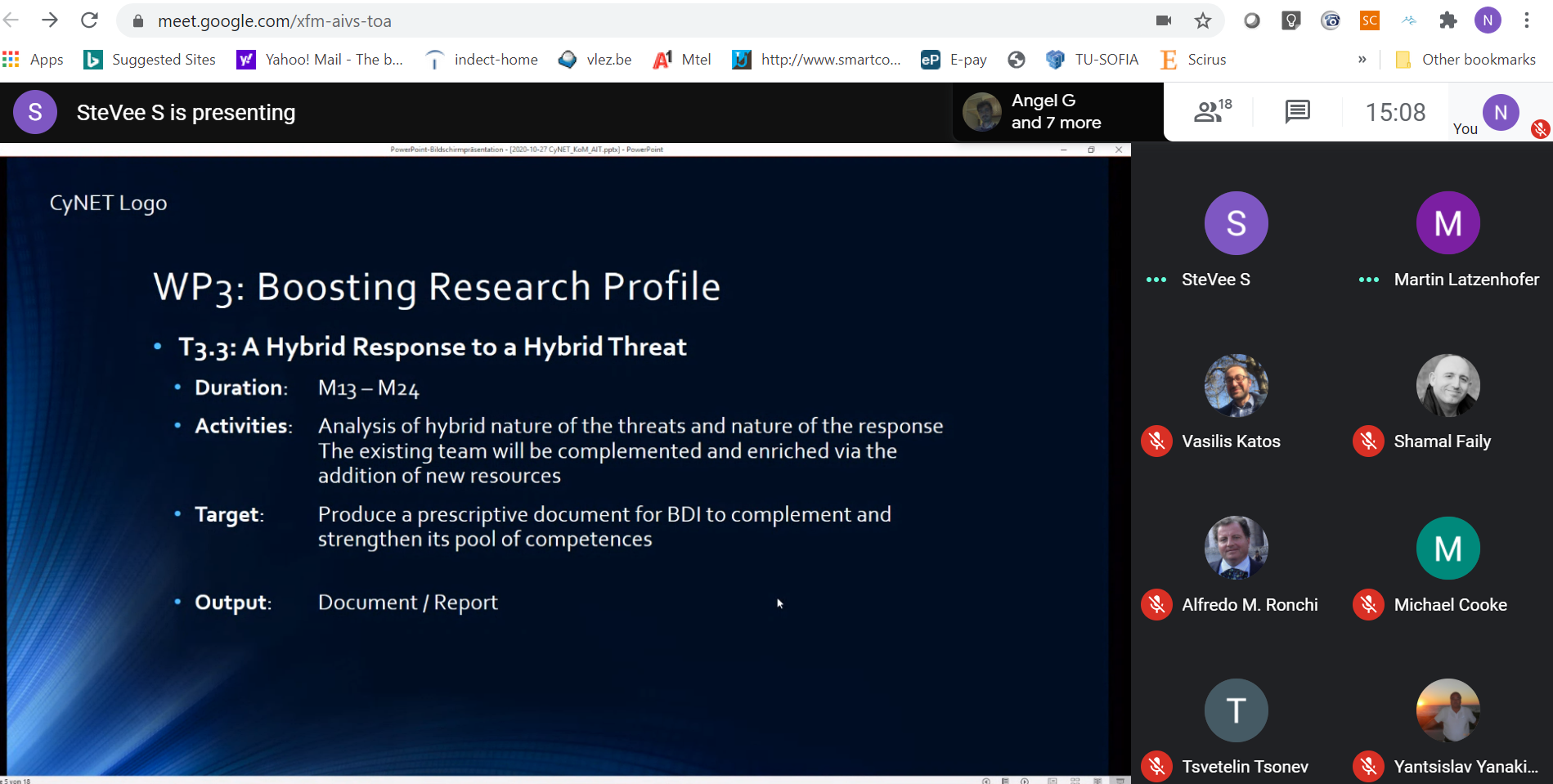The image size is (1553, 784).
Task: Open the Chrome profile N avatar
Action: click(x=1488, y=20)
